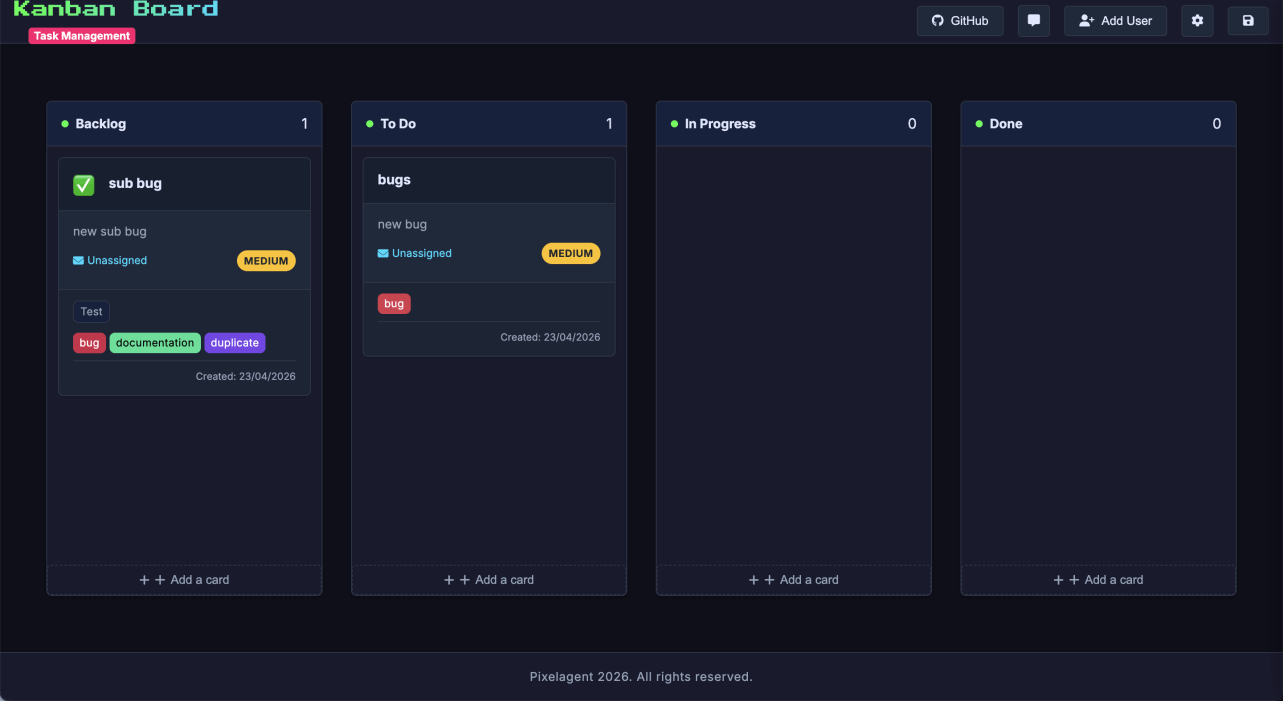Image resolution: width=1283 pixels, height=701 pixels.
Task: Open the sub bug card title
Action: pos(135,184)
